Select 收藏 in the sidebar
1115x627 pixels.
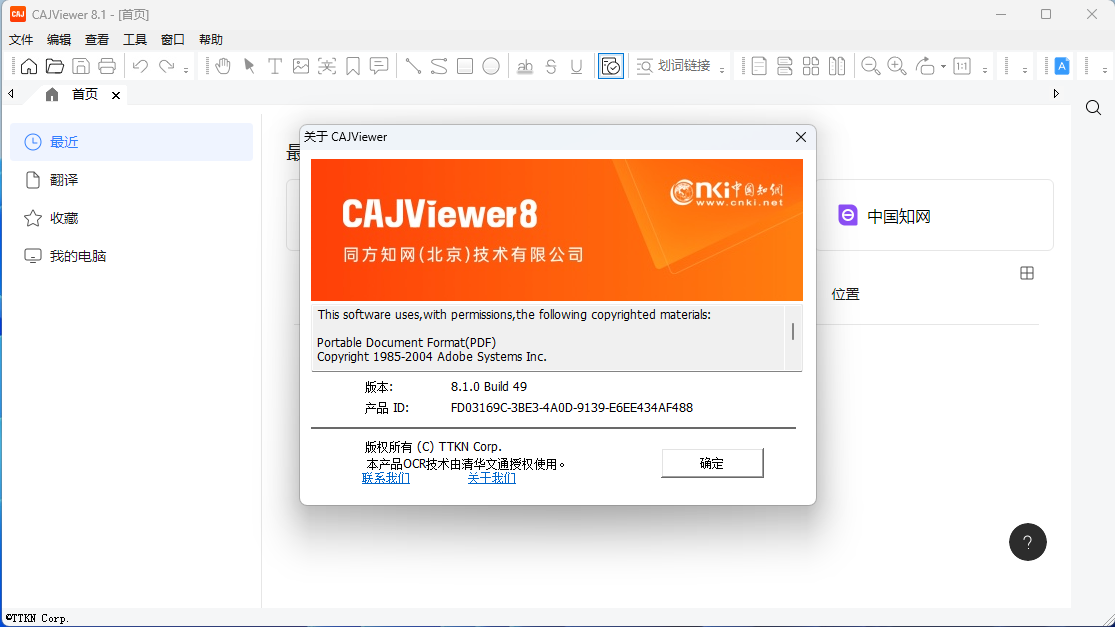132,218
